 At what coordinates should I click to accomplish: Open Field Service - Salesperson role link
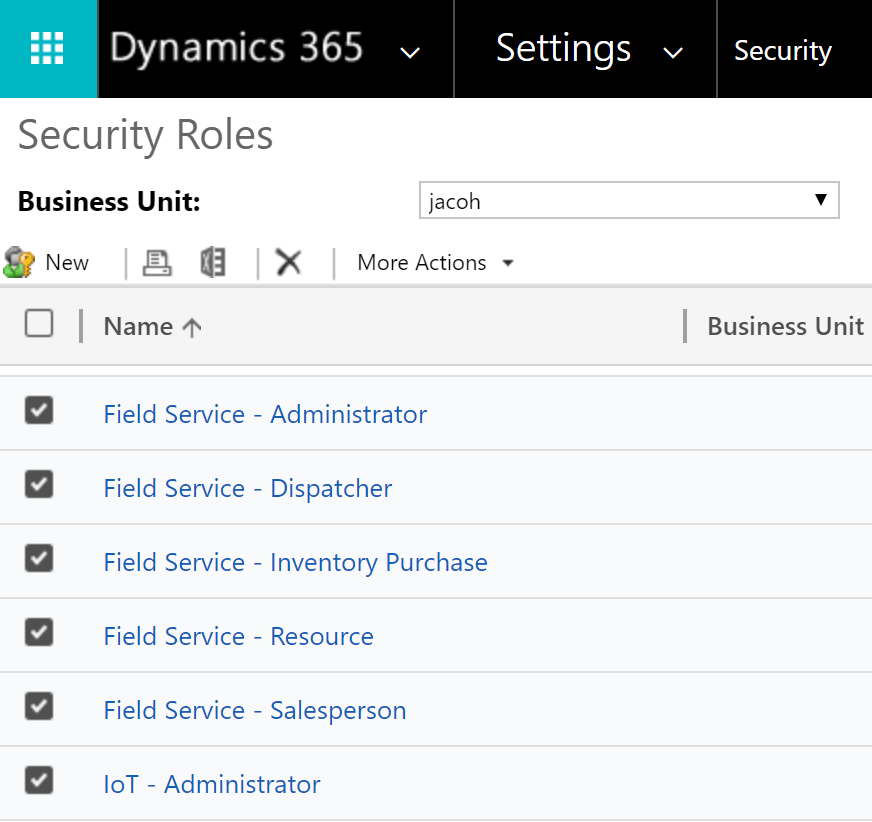(255, 710)
